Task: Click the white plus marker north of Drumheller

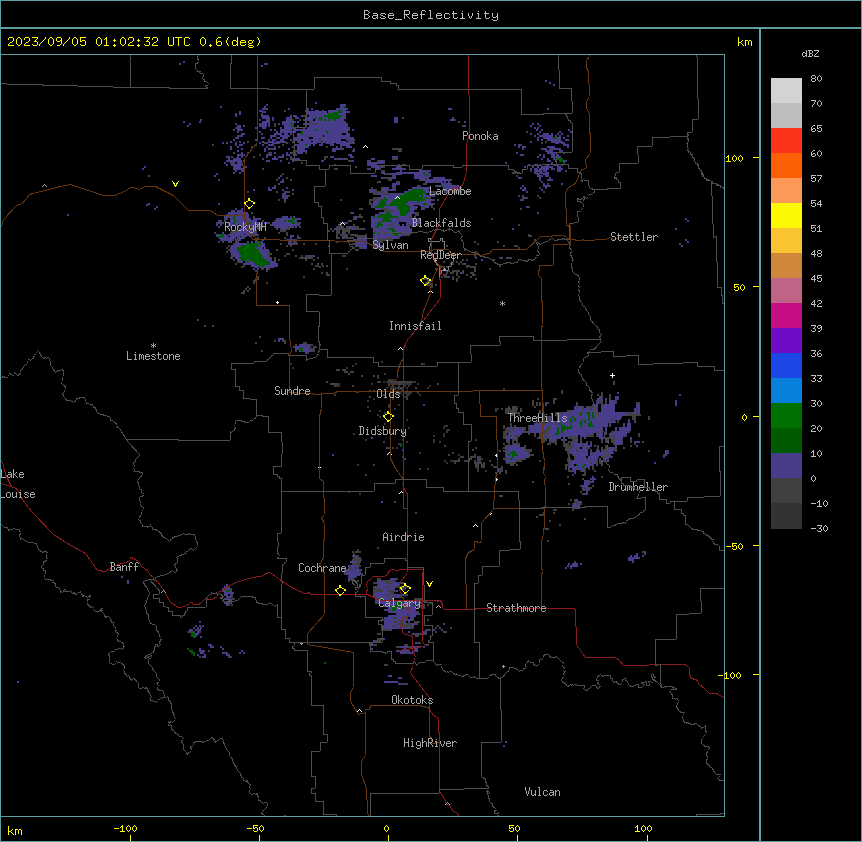Action: [x=612, y=375]
